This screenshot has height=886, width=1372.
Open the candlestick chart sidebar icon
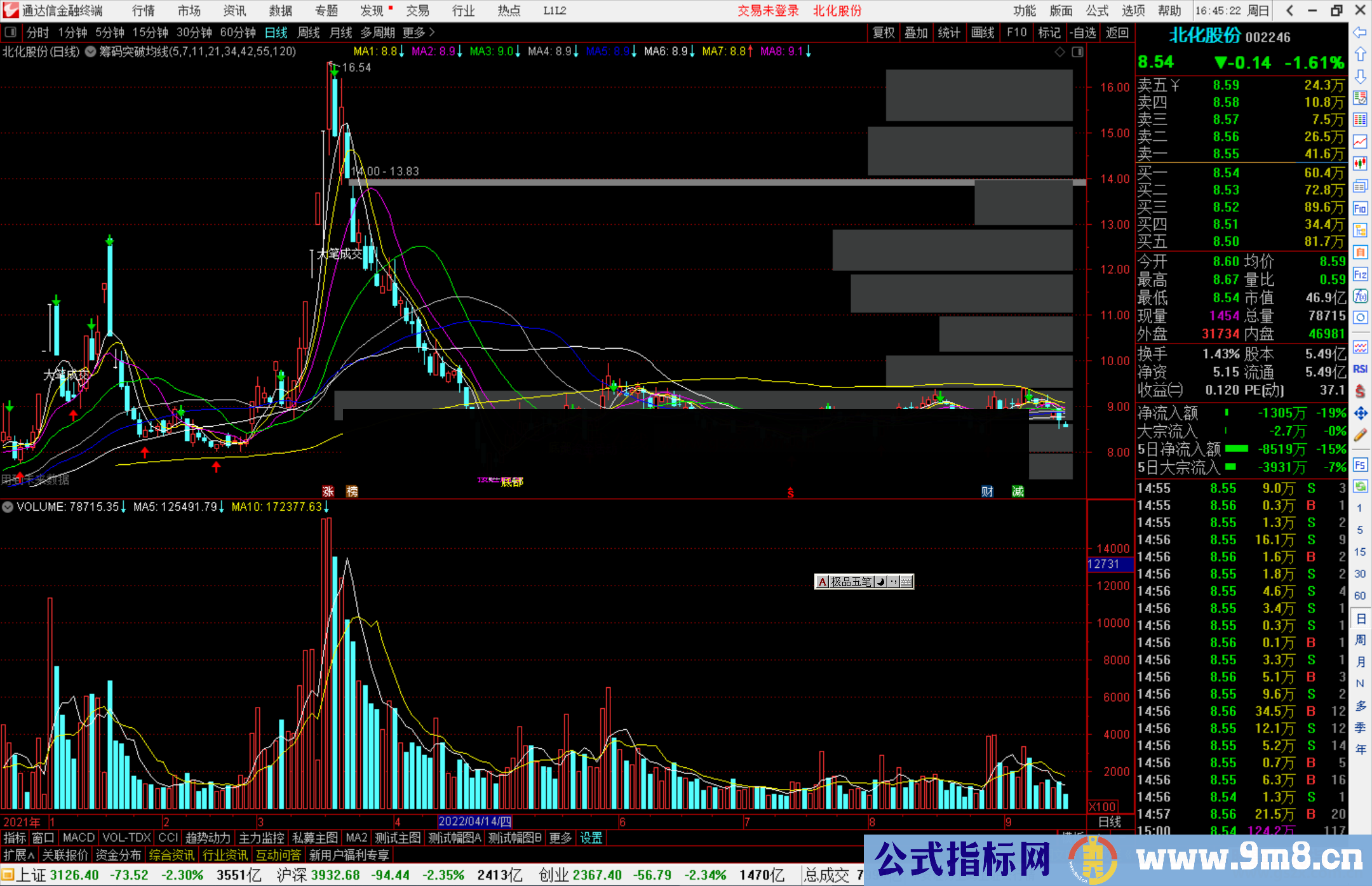pyautogui.click(x=1360, y=164)
